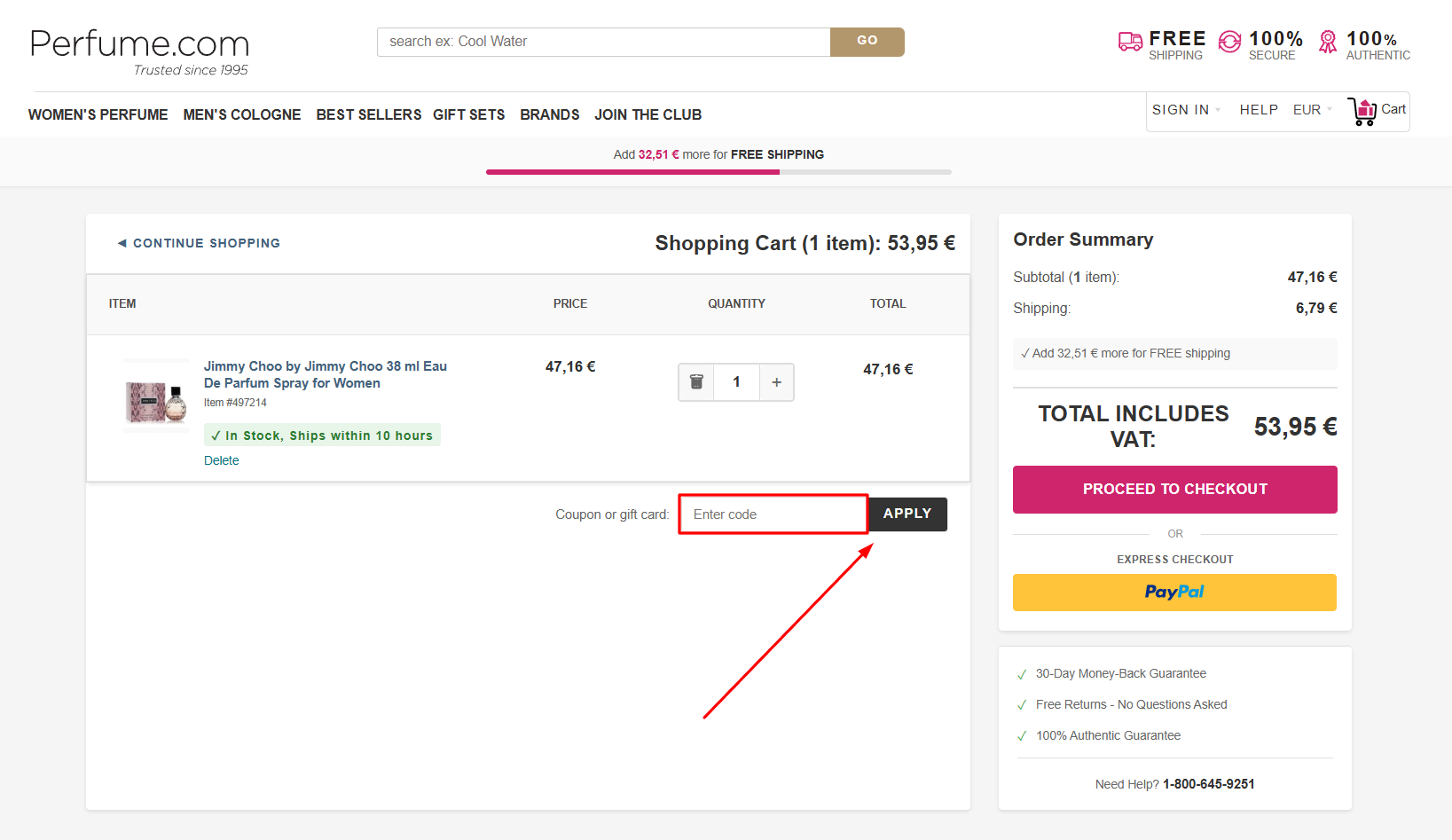
Task: Click '100% Authentic Guarantee' text
Action: 1109,735
